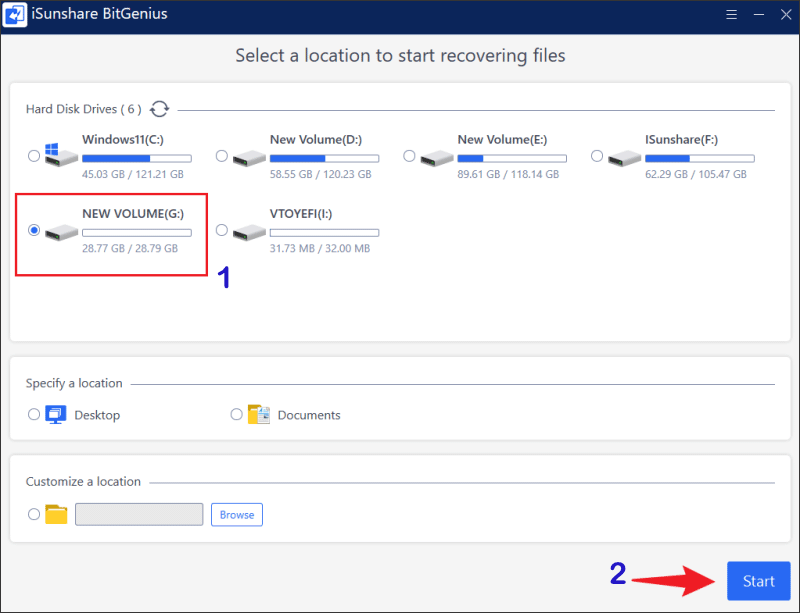Image resolution: width=800 pixels, height=613 pixels.
Task: Select the Desktop location radio button
Action: tap(35, 414)
